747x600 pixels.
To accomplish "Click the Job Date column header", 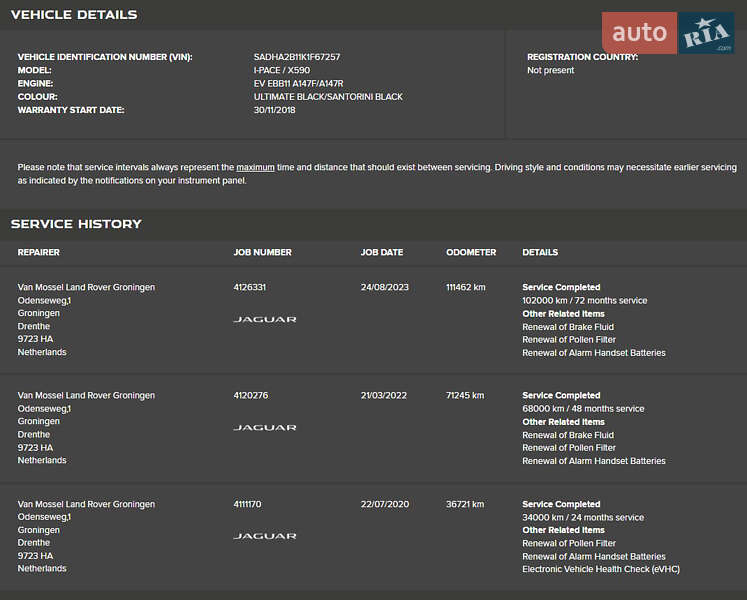I will coord(382,253).
